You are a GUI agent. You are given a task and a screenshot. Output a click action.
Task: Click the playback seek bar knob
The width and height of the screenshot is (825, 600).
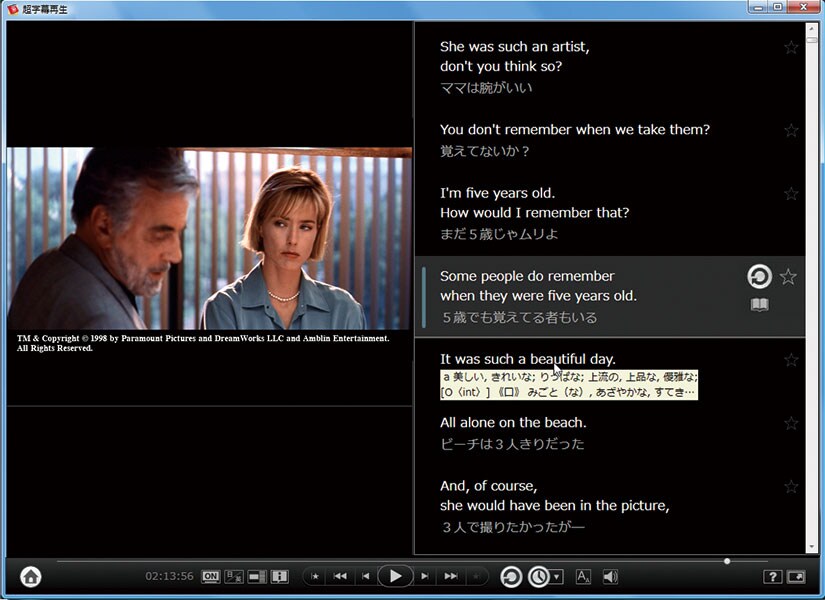pos(727,562)
